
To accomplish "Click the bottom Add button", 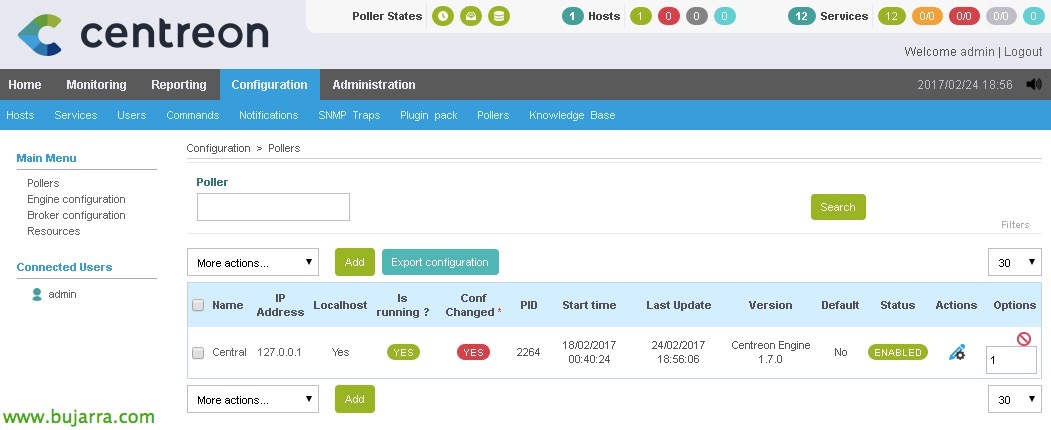I will pos(355,399).
